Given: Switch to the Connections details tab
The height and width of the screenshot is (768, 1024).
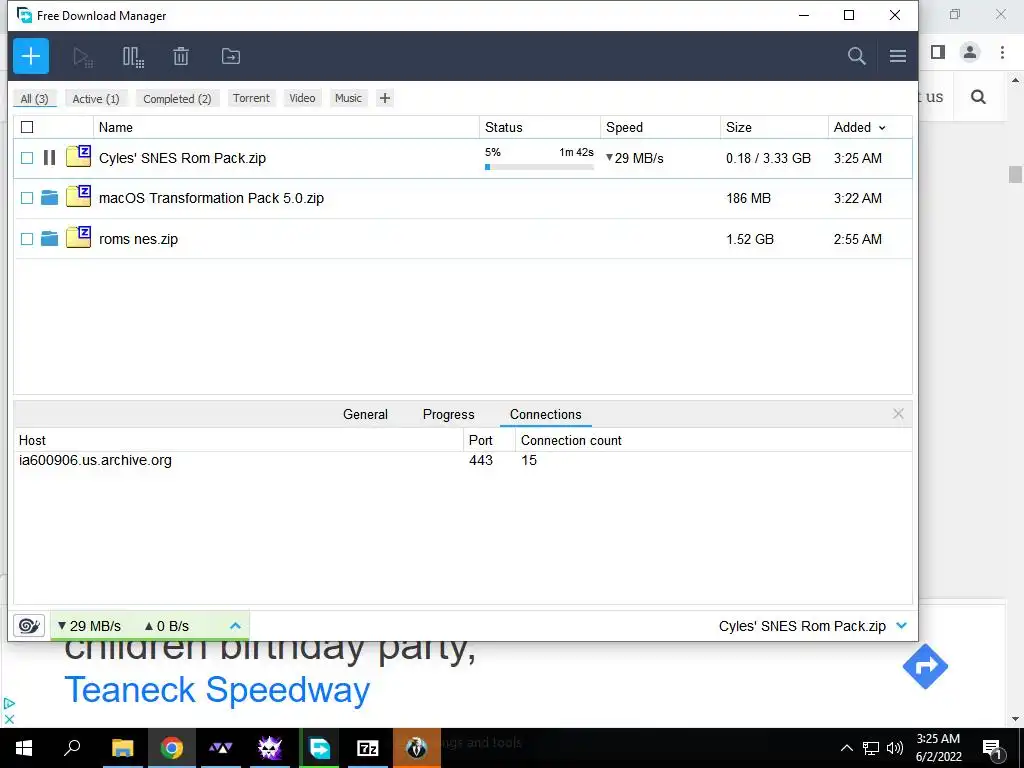Looking at the screenshot, I should click(545, 414).
